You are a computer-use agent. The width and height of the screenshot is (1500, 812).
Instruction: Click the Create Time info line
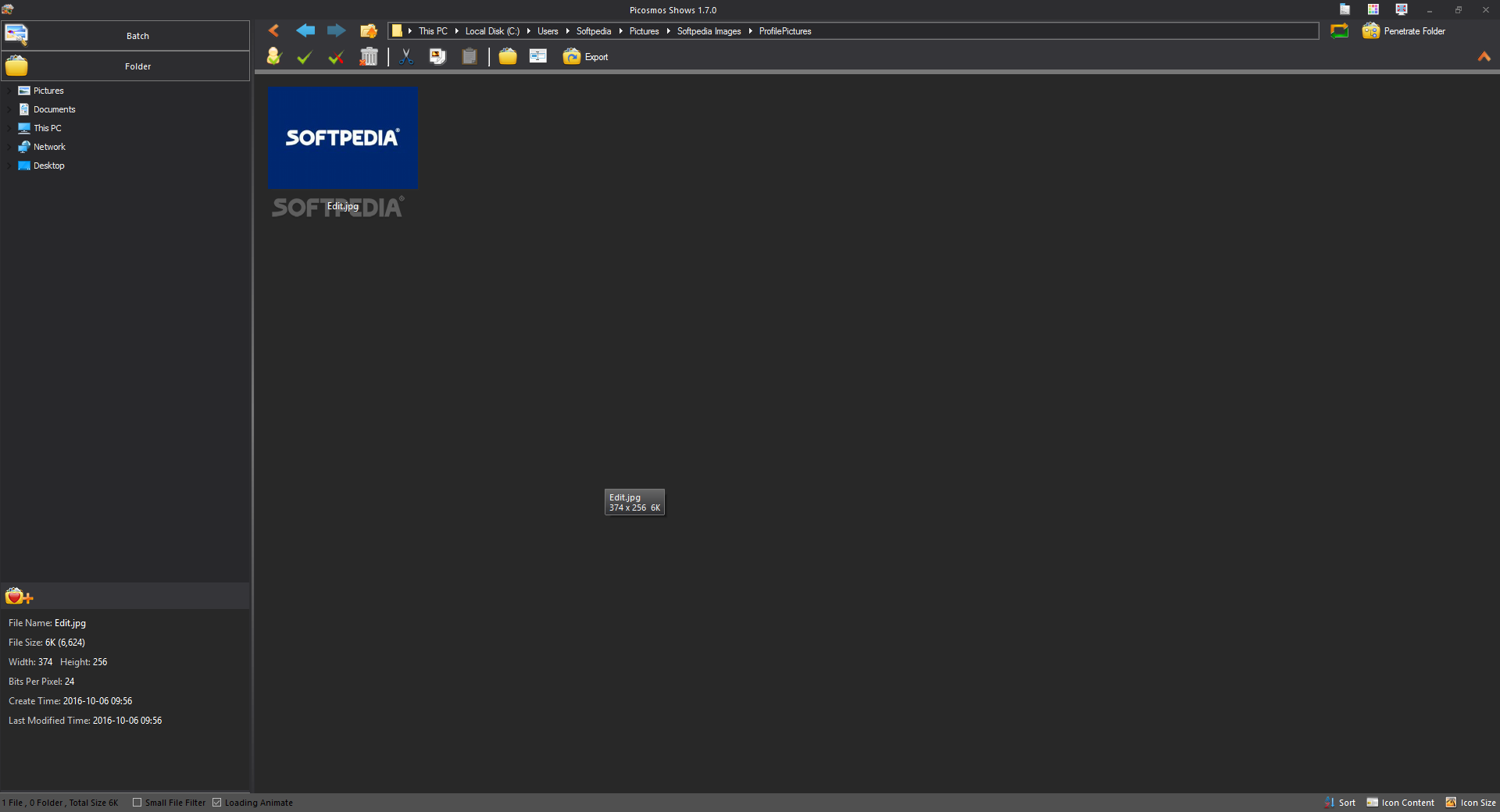pos(70,701)
